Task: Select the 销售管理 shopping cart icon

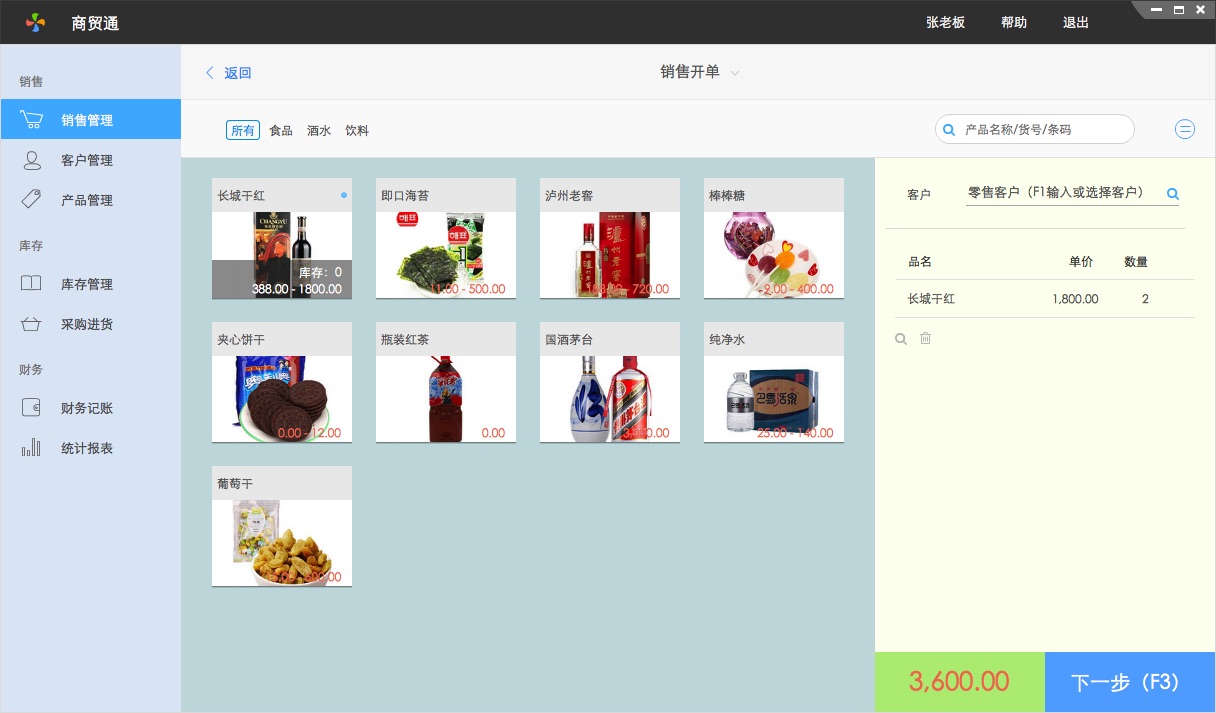Action: pos(31,118)
